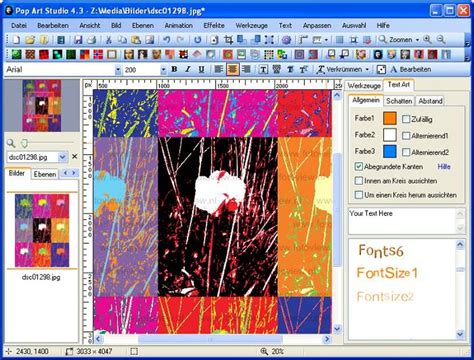Image resolution: width=474 pixels, height=360 pixels.
Task: Cut selection with scissors icon
Action: pos(109,40)
